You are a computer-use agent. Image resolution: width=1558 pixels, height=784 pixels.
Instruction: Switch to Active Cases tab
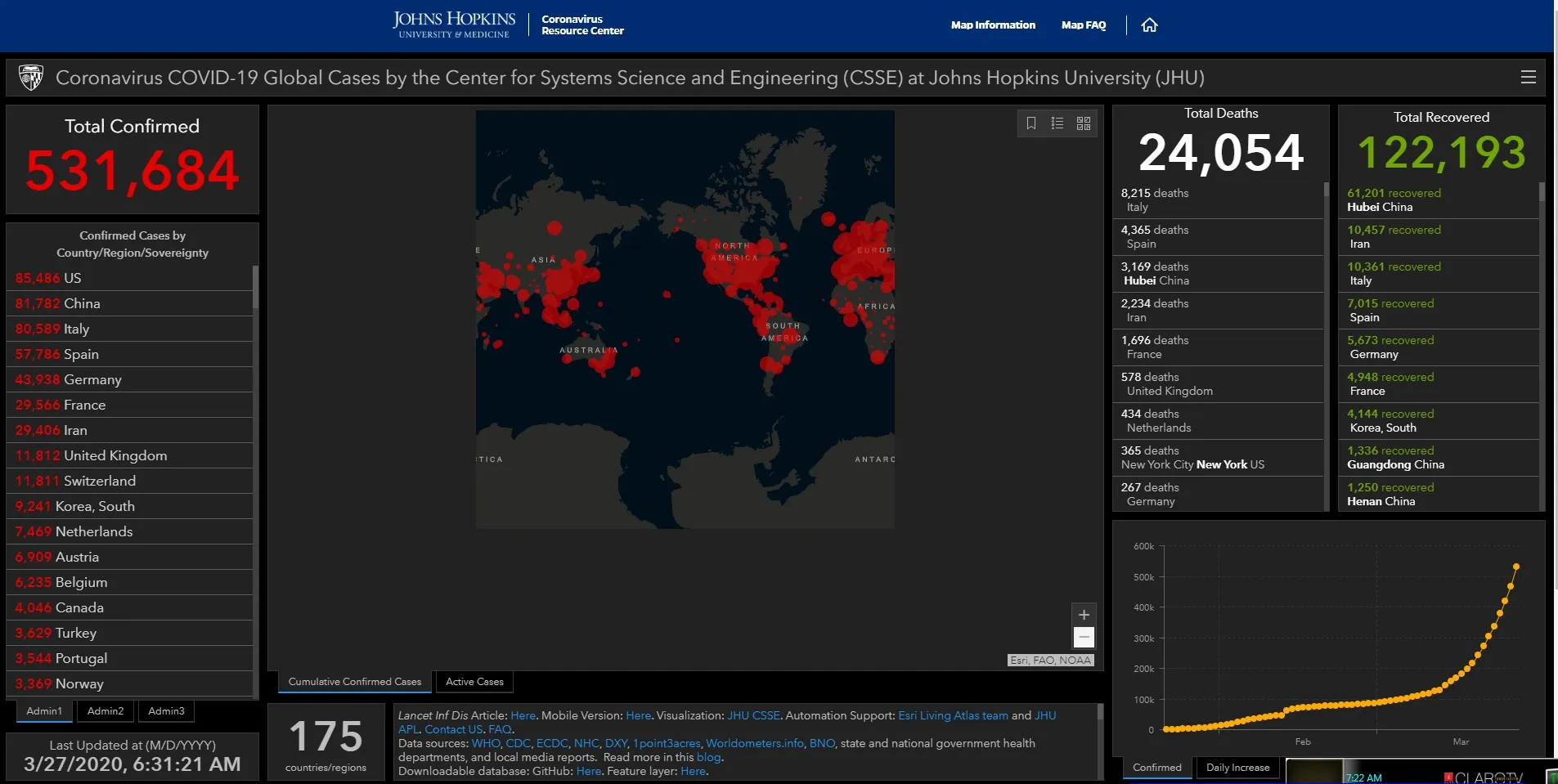point(474,682)
